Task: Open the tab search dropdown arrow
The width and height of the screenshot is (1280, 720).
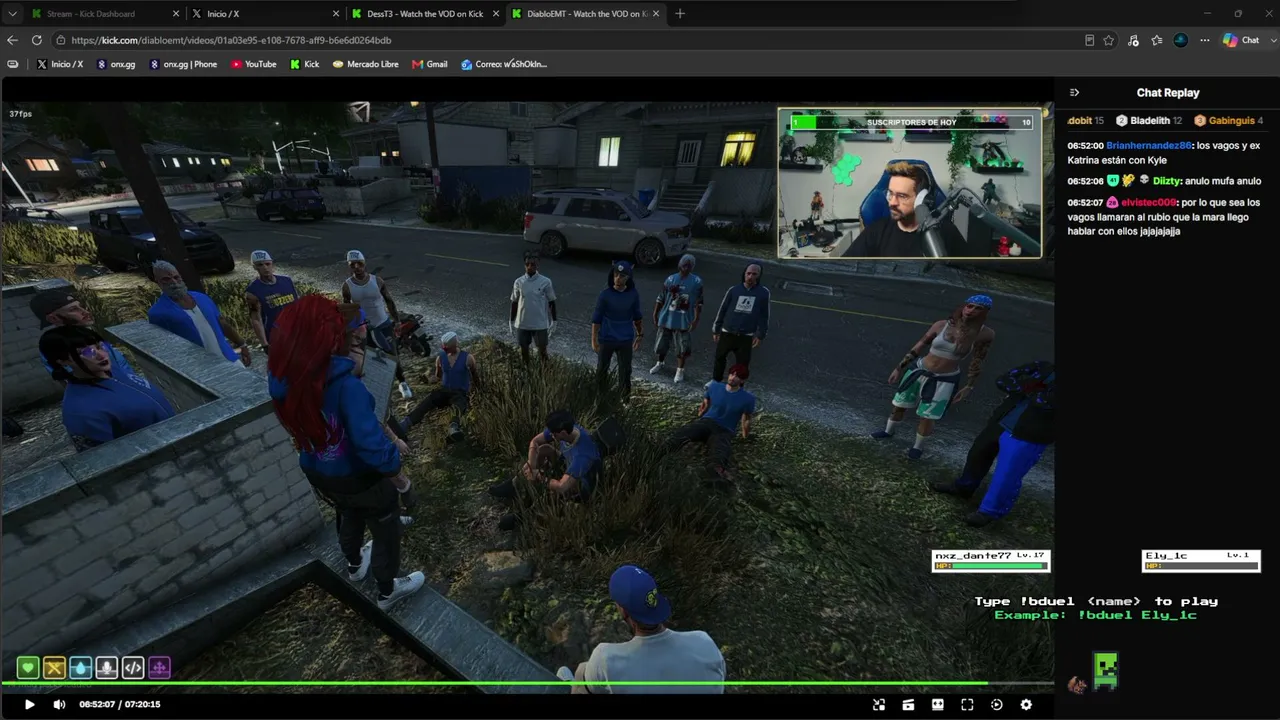Action: click(x=11, y=14)
